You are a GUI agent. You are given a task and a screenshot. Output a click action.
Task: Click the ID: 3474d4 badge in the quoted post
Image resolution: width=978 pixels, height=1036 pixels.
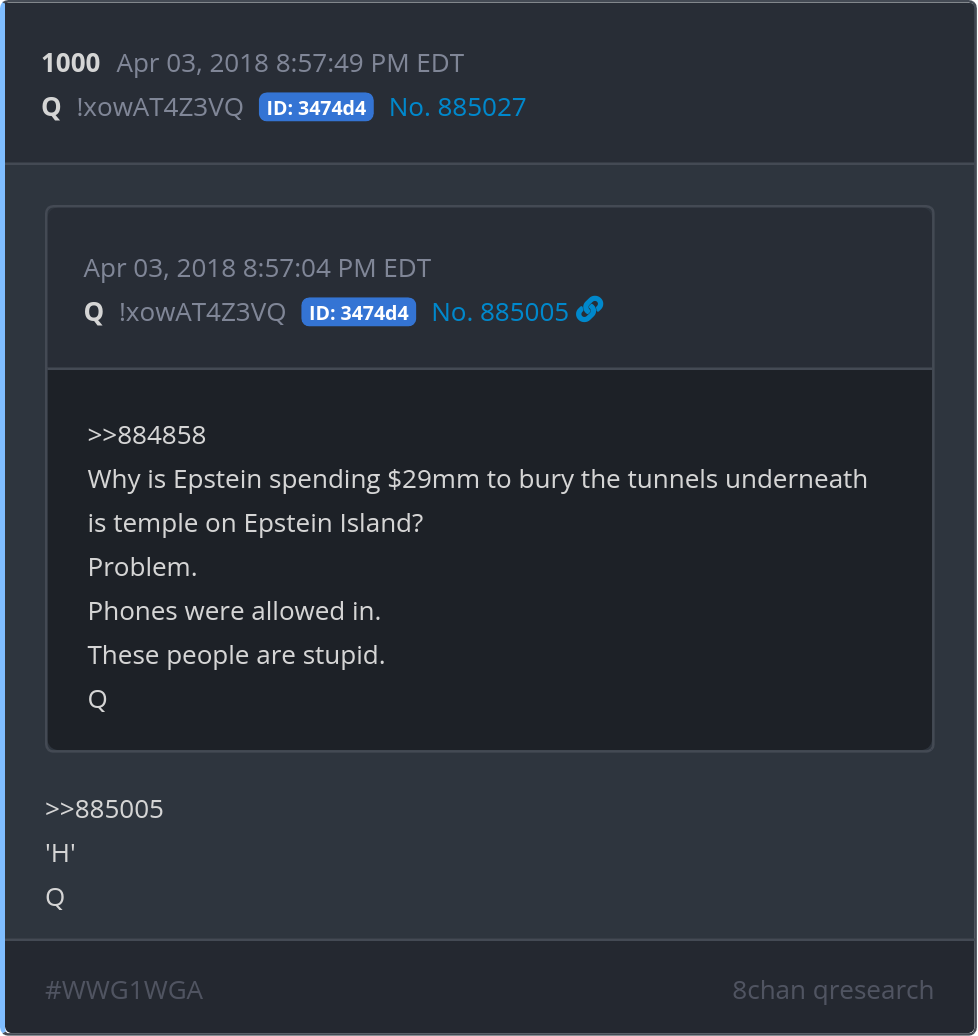pos(358,313)
